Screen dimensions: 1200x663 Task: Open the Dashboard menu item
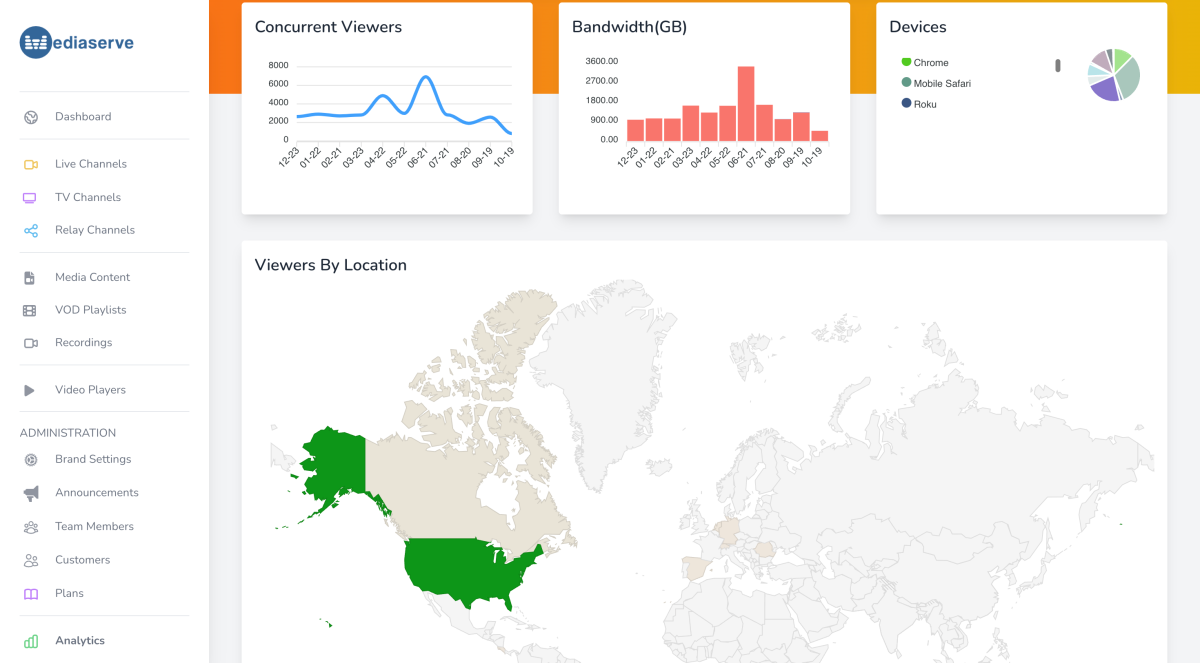point(83,117)
